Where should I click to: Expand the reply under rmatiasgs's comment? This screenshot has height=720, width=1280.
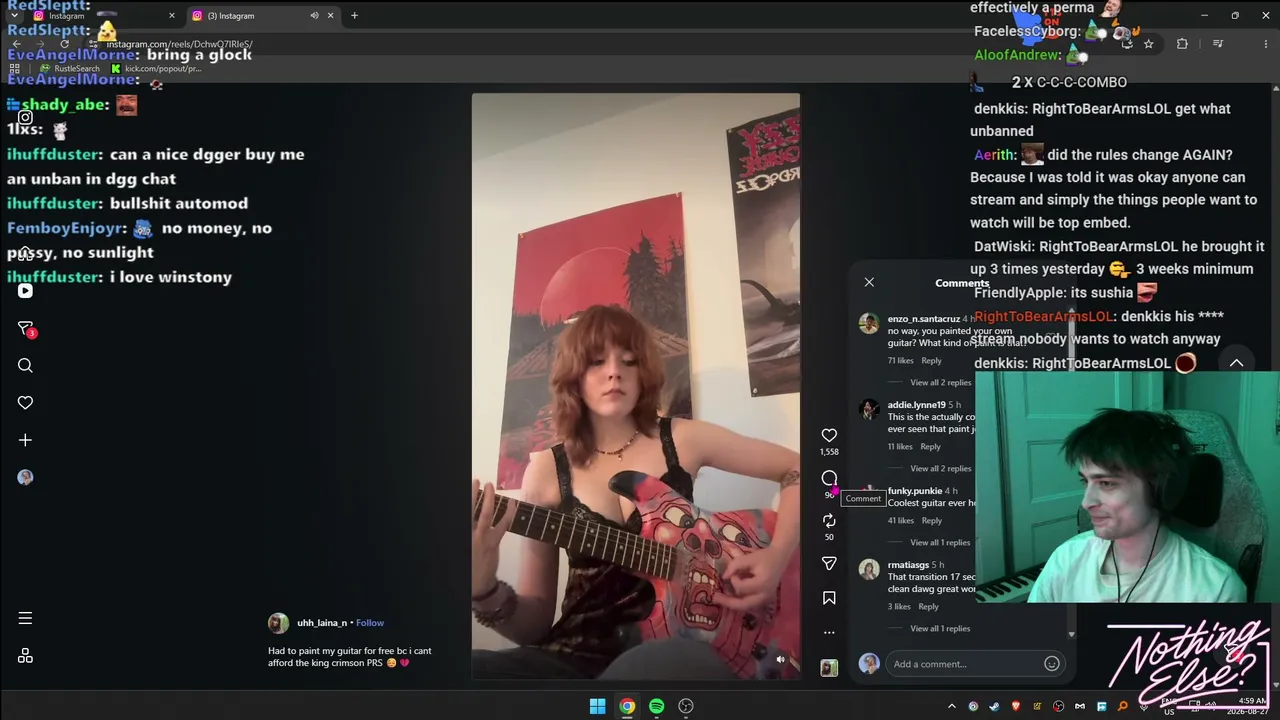click(940, 629)
